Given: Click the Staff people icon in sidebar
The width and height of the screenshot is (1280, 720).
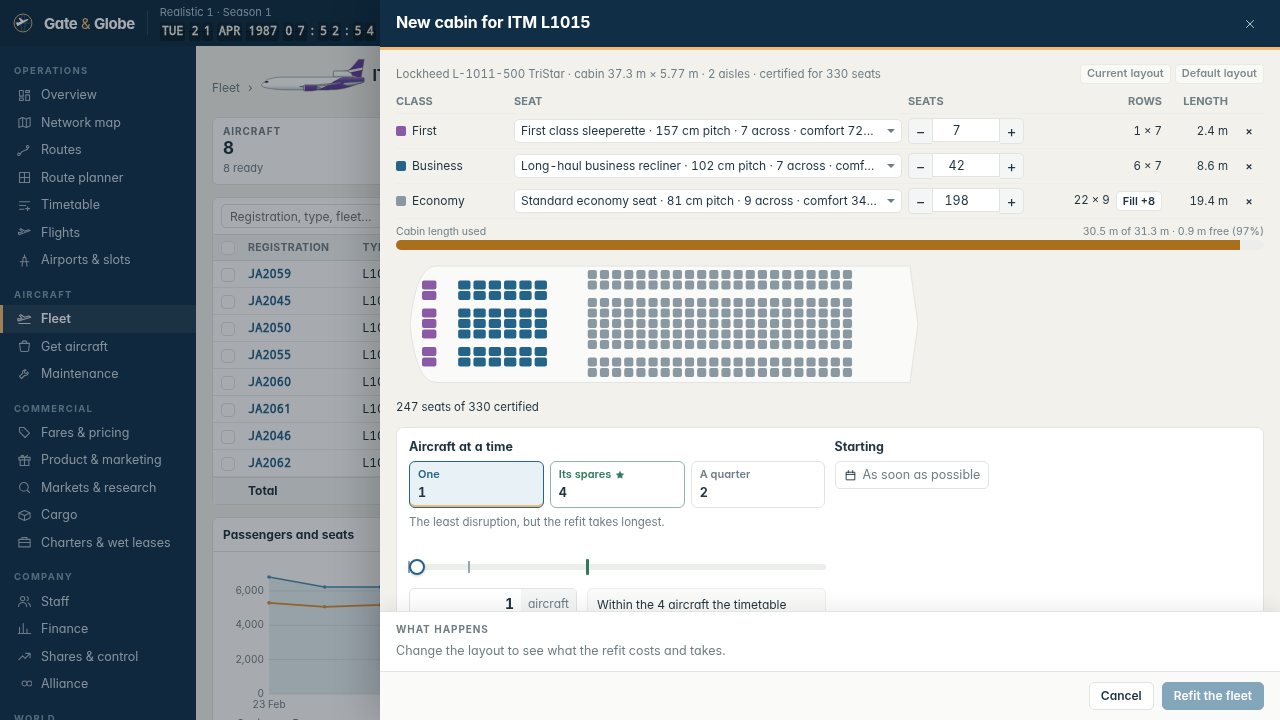Looking at the screenshot, I should [x=24, y=601].
